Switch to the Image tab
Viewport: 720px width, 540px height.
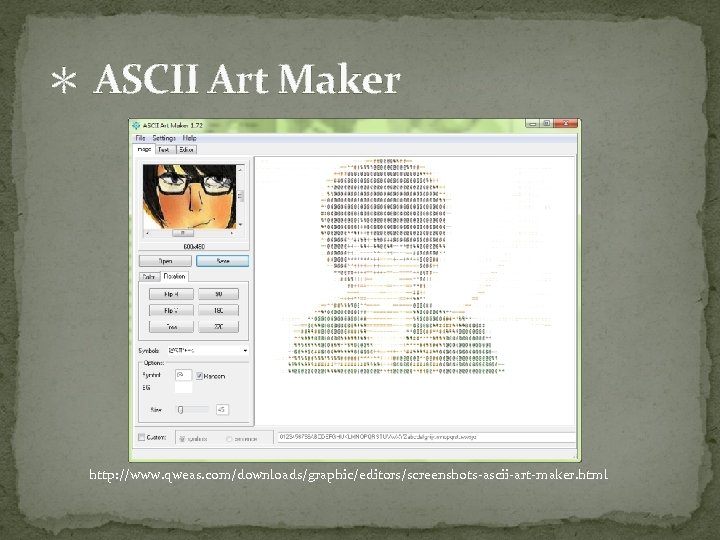tap(144, 149)
